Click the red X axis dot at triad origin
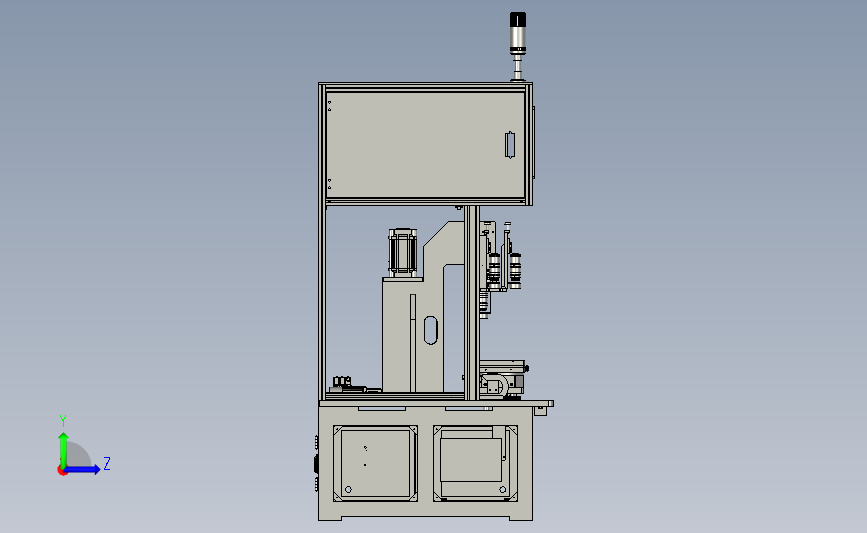The height and width of the screenshot is (533, 867). pyautogui.click(x=62, y=471)
